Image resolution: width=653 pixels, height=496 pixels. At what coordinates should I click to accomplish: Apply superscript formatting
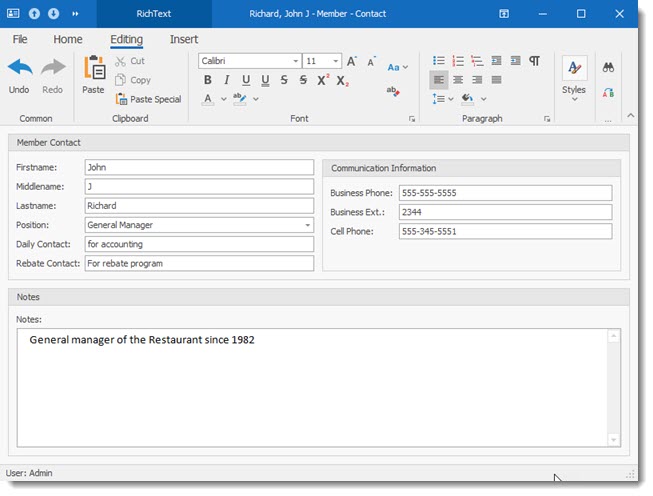pyautogui.click(x=323, y=80)
